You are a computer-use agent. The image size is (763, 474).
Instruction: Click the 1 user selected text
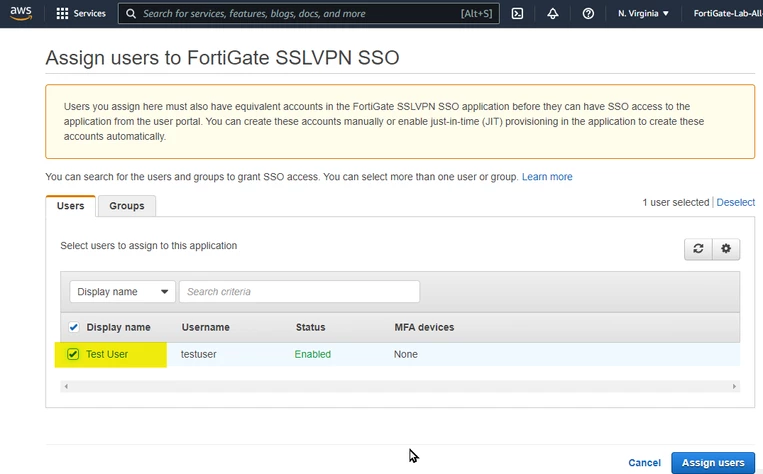pos(675,202)
